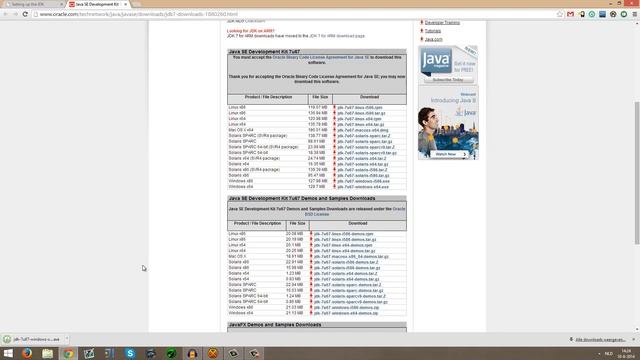The width and height of the screenshot is (640, 360).
Task: Download jdk-7u67-windows-x64.exe
Action: 363,187
